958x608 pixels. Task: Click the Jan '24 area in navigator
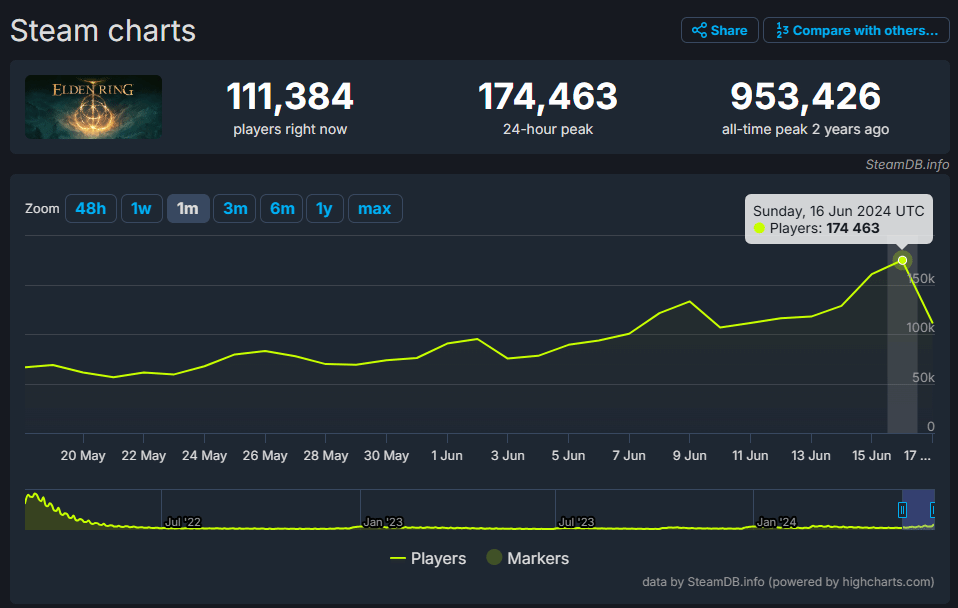[777, 522]
